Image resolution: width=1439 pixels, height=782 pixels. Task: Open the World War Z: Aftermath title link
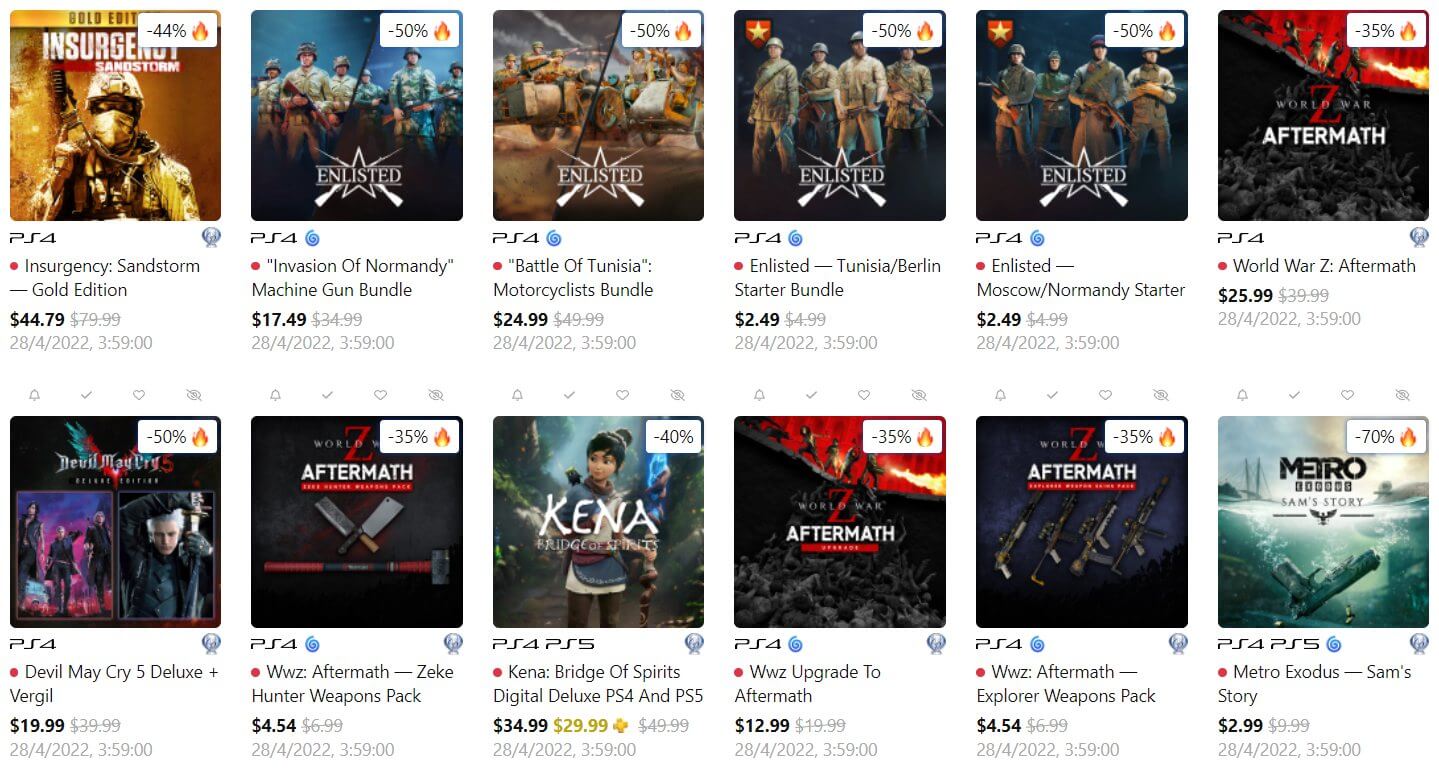[1324, 266]
